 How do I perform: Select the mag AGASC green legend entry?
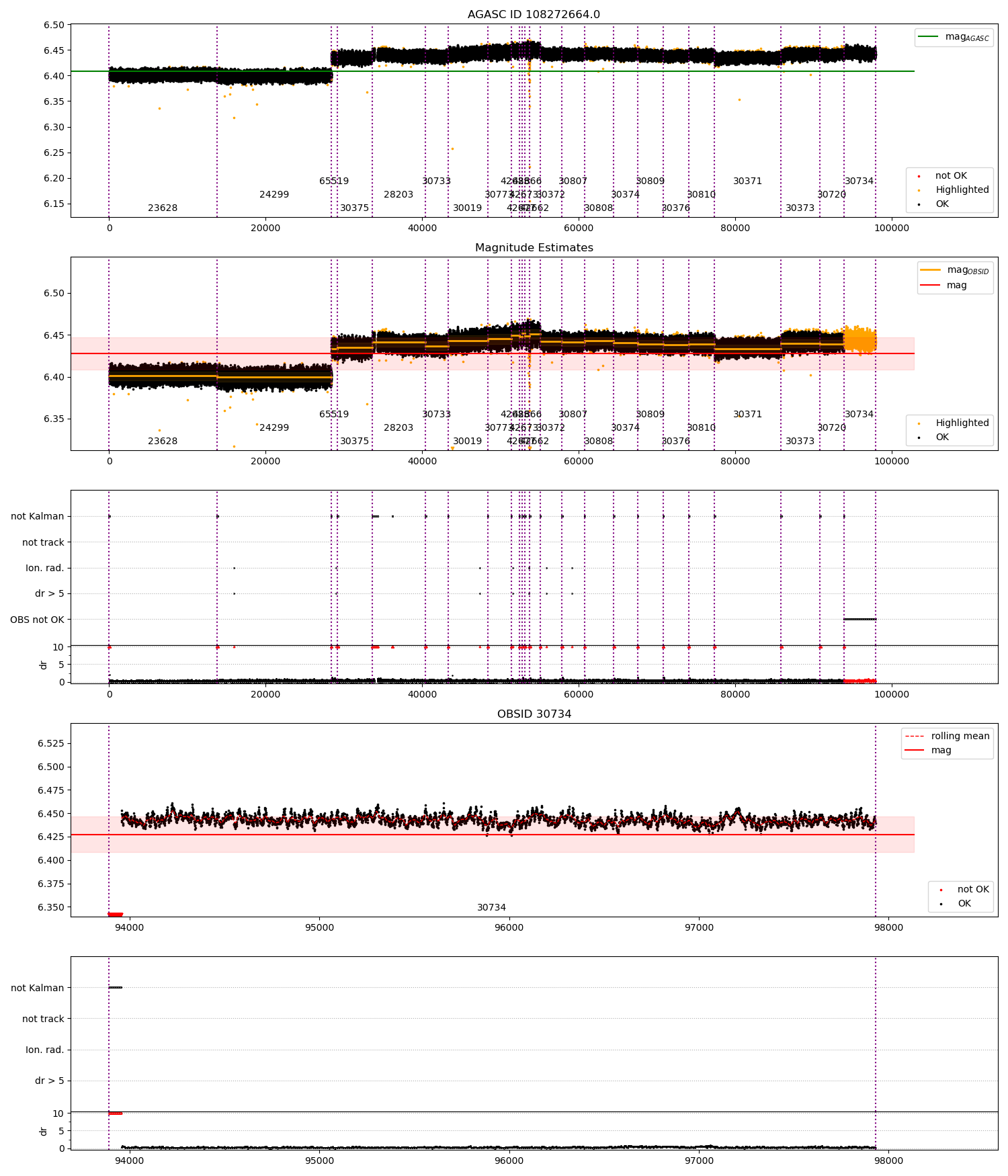[x=954, y=37]
